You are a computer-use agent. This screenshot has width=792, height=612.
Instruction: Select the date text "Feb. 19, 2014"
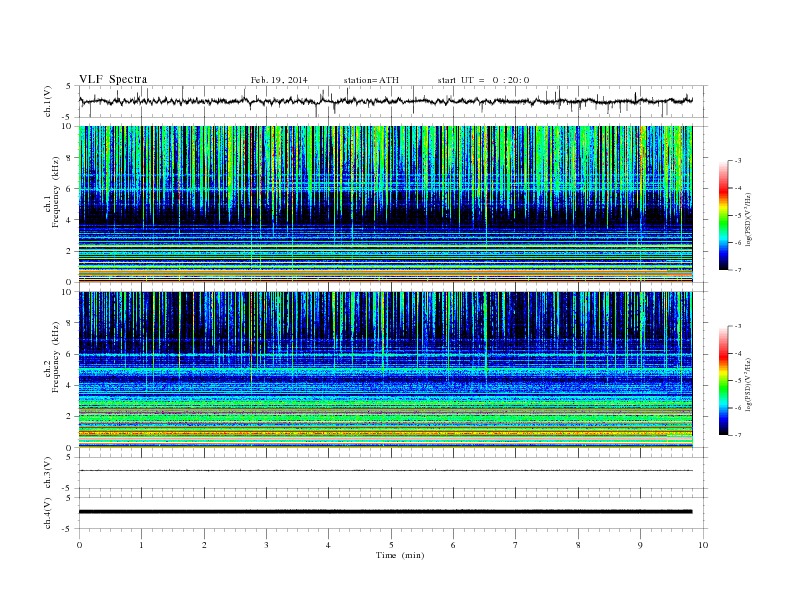[x=279, y=80]
